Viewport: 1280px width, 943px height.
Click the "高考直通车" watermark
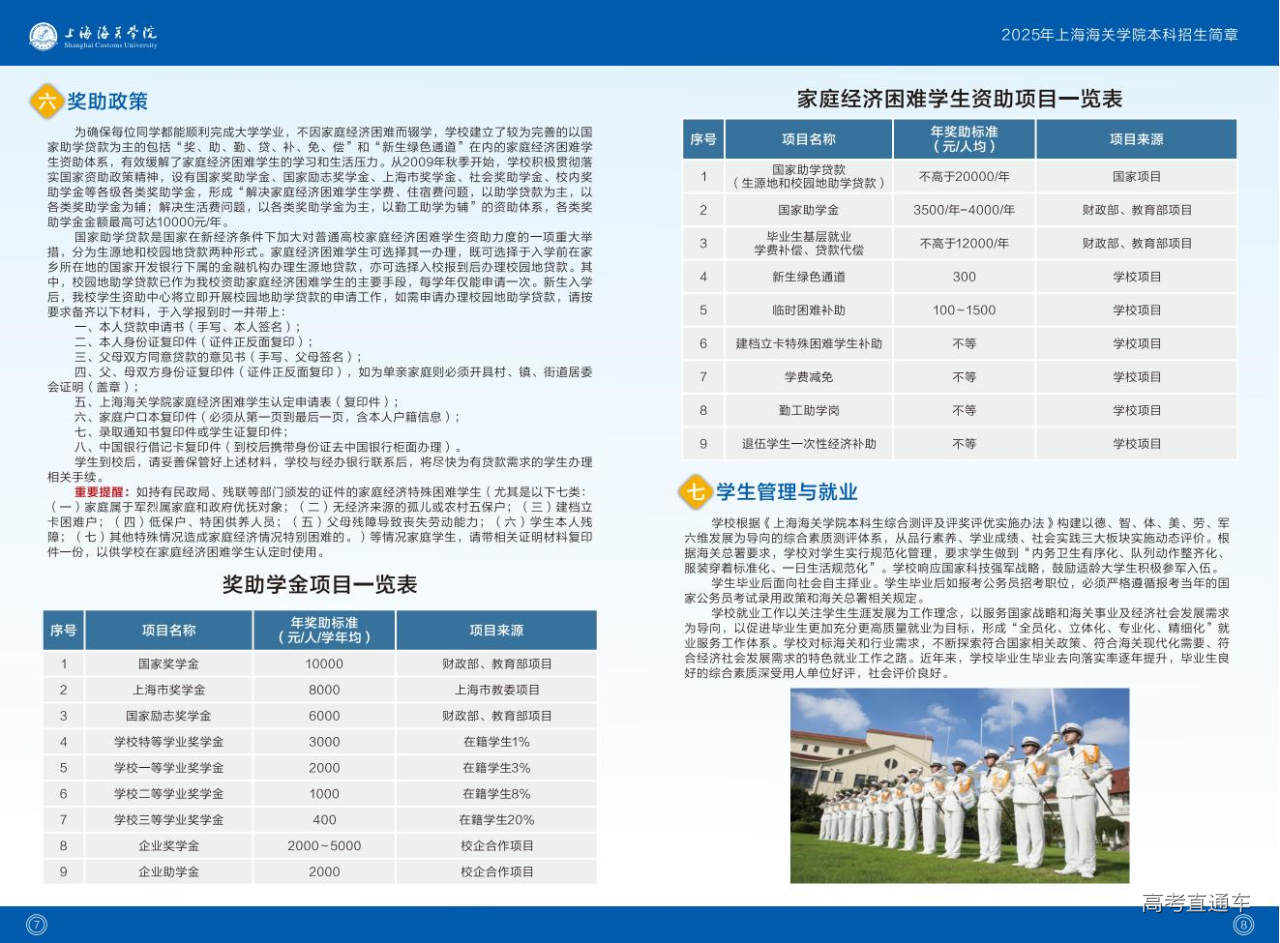[x=1196, y=902]
